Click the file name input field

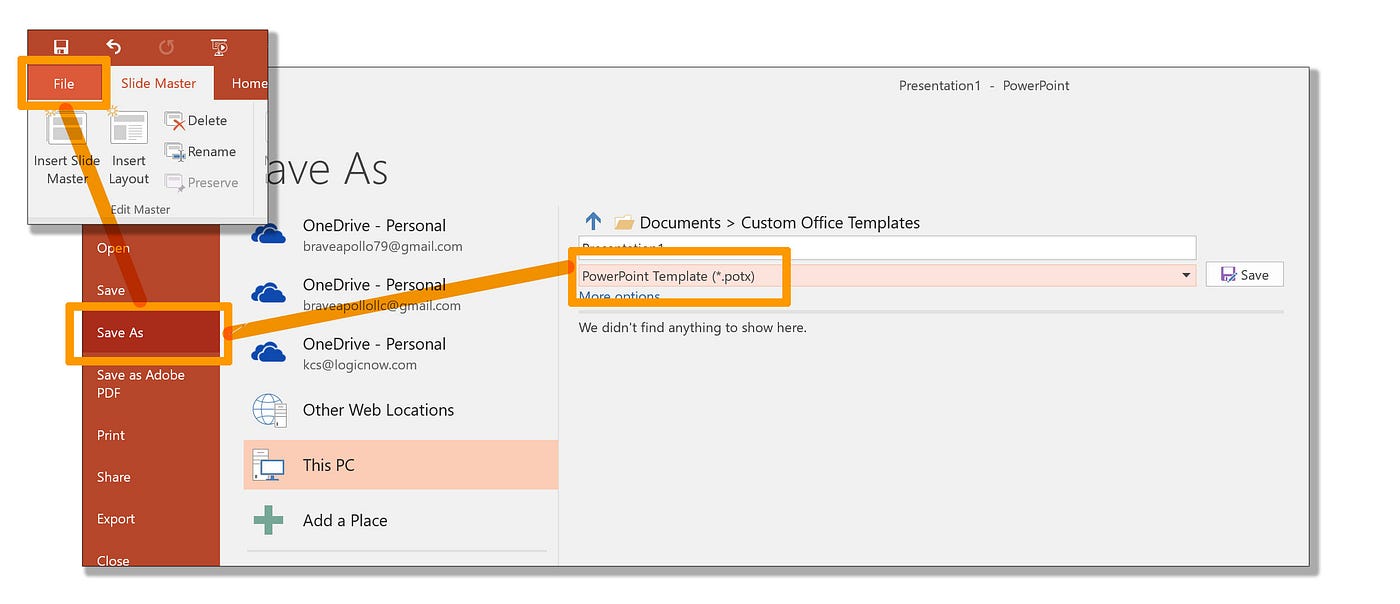[887, 247]
